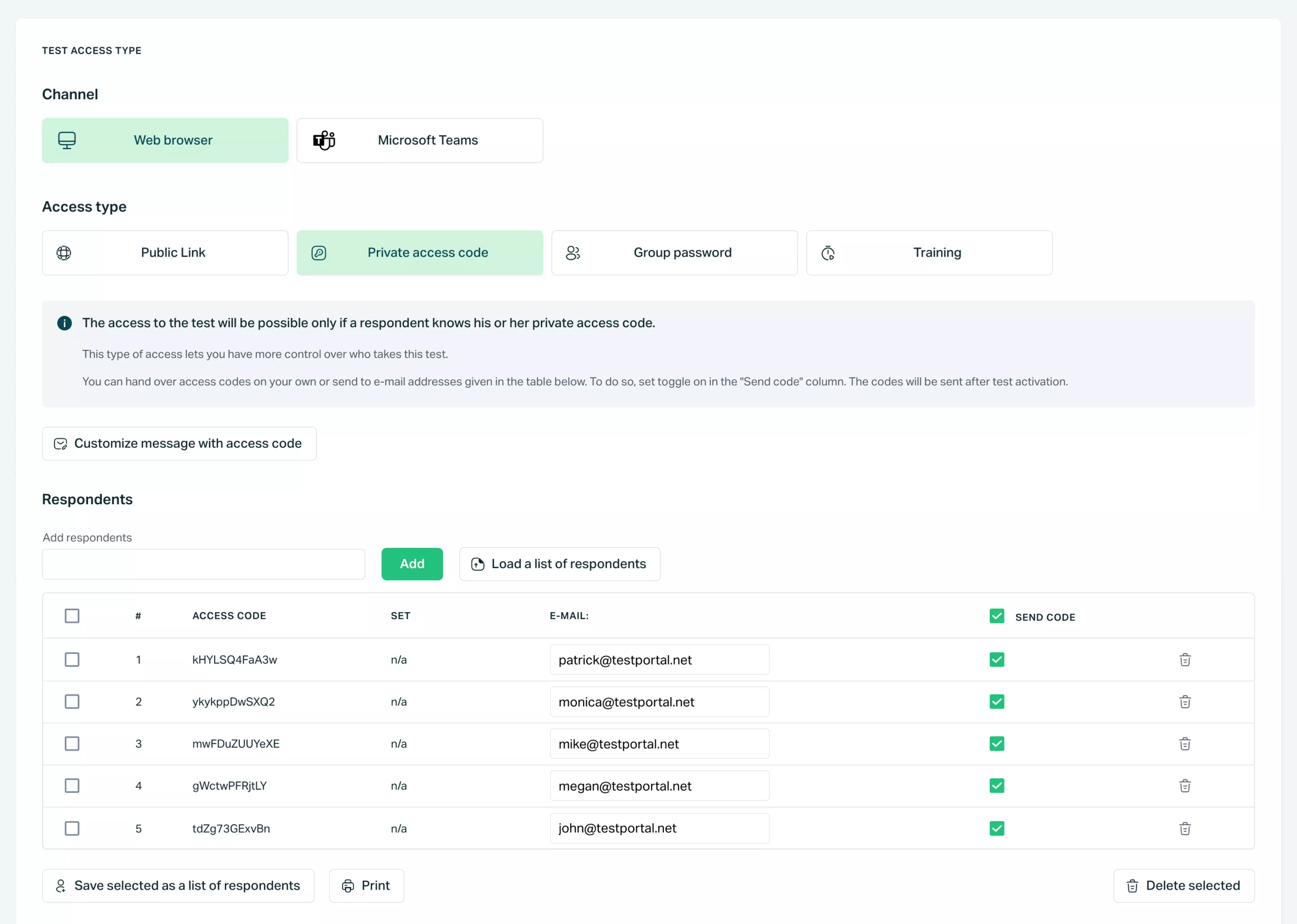Screen dimensions: 1297x924
Task: Click the Microsoft Teams logo icon
Action: click(324, 140)
